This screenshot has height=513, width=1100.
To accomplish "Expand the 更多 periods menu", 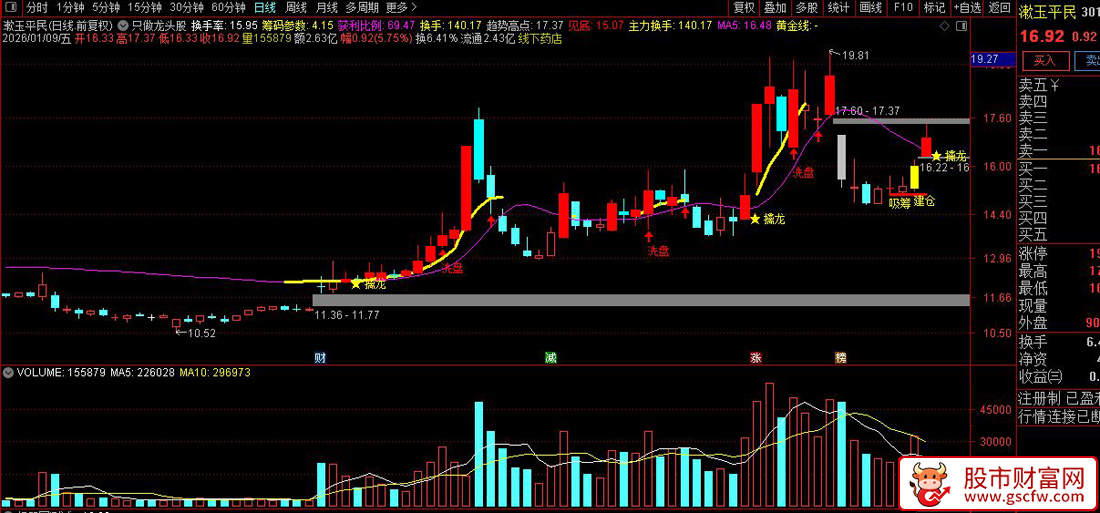I will pos(401,8).
